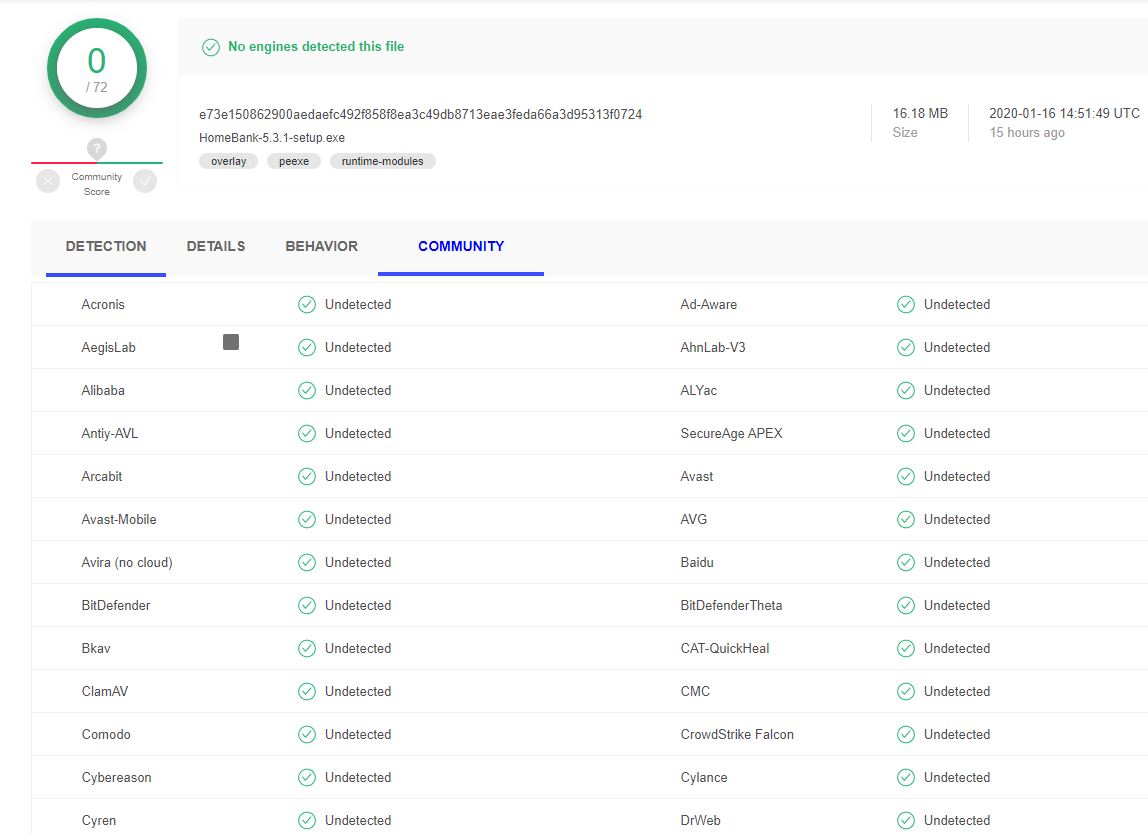Click the 'No engines detected this file' message
Viewport: 1148px width, 834px height.
point(316,47)
